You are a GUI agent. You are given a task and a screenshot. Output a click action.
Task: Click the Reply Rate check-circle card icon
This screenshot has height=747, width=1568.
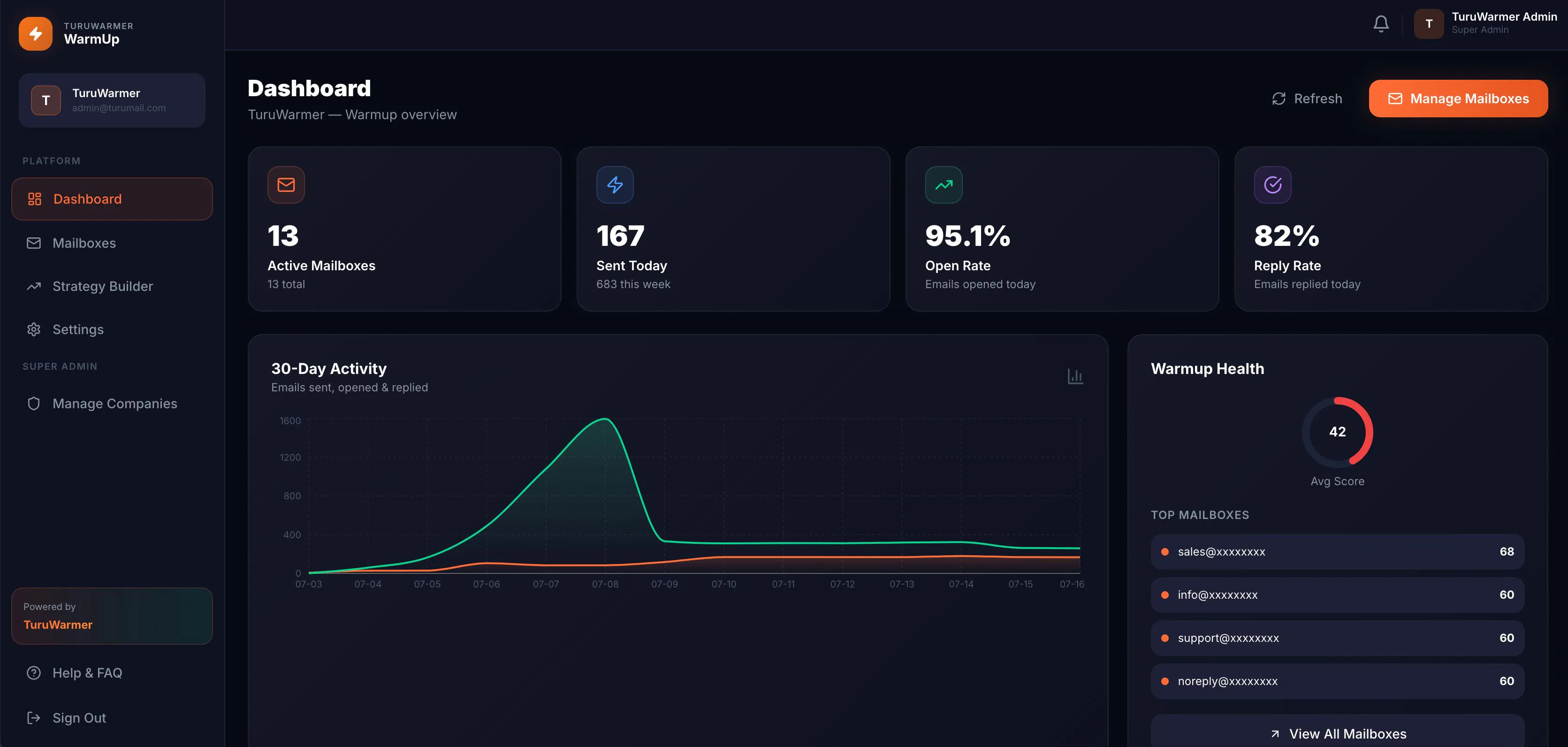(x=1272, y=184)
